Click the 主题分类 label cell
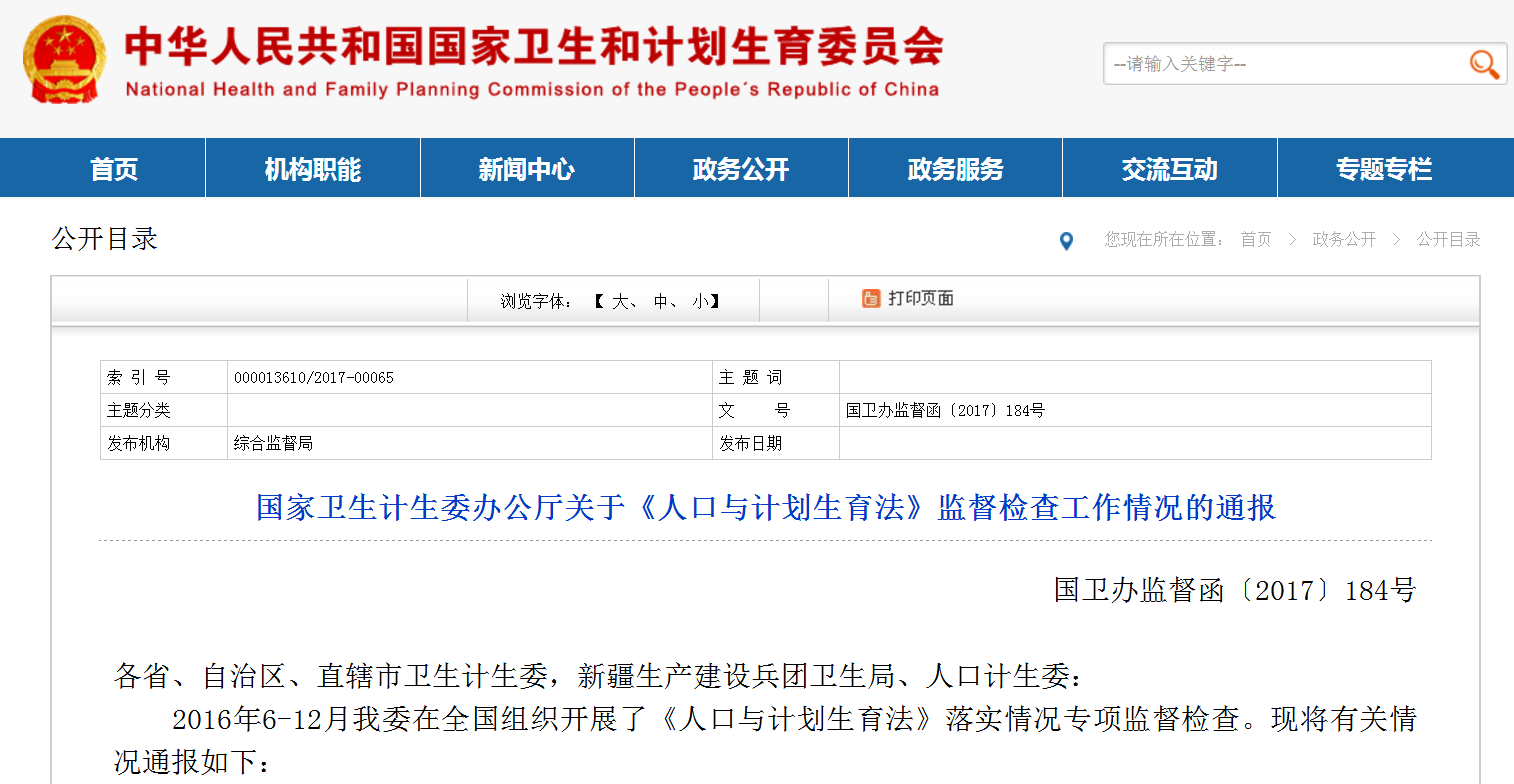The width and height of the screenshot is (1514, 784). pyautogui.click(x=164, y=410)
